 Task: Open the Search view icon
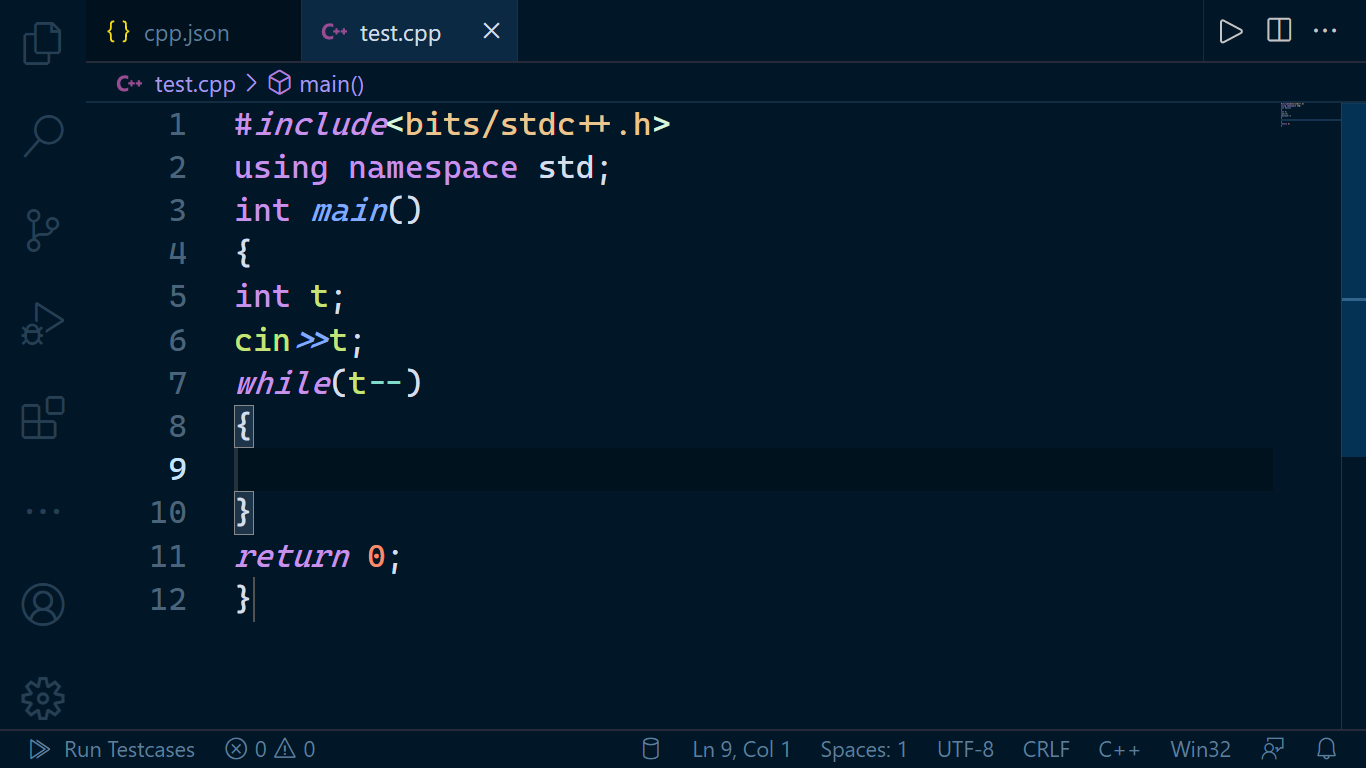42,135
